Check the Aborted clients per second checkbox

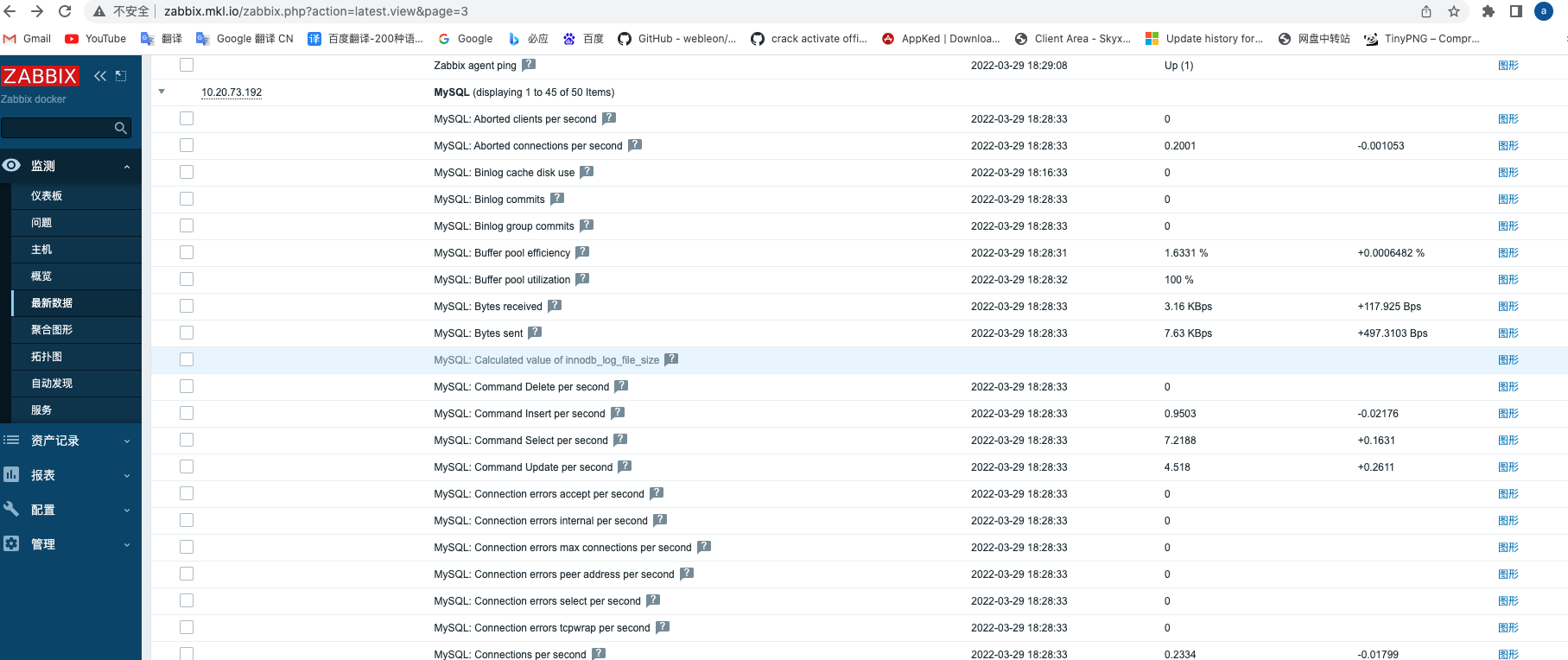187,118
